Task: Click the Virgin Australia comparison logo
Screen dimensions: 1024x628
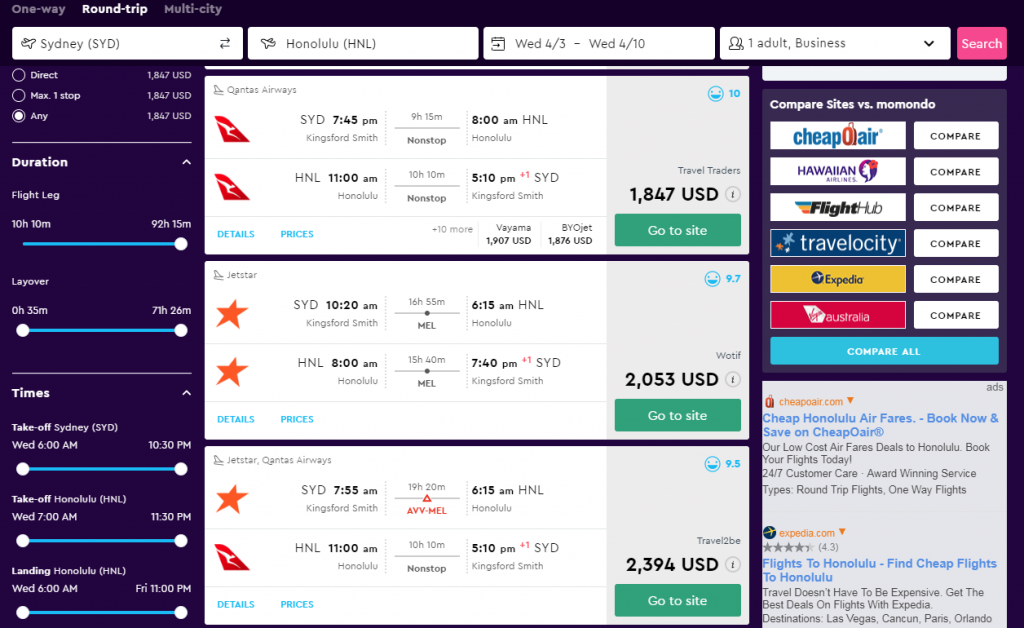Action: point(838,315)
